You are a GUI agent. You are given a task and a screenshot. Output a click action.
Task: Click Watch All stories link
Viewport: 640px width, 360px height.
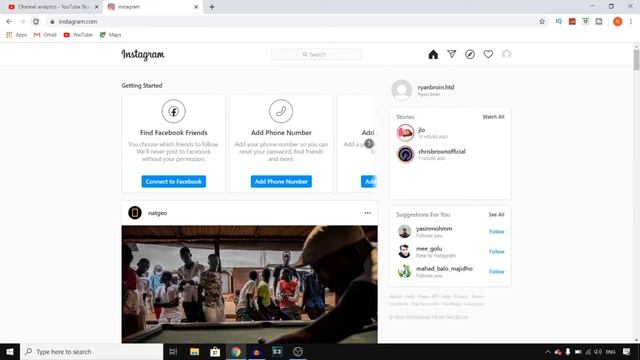coord(493,117)
